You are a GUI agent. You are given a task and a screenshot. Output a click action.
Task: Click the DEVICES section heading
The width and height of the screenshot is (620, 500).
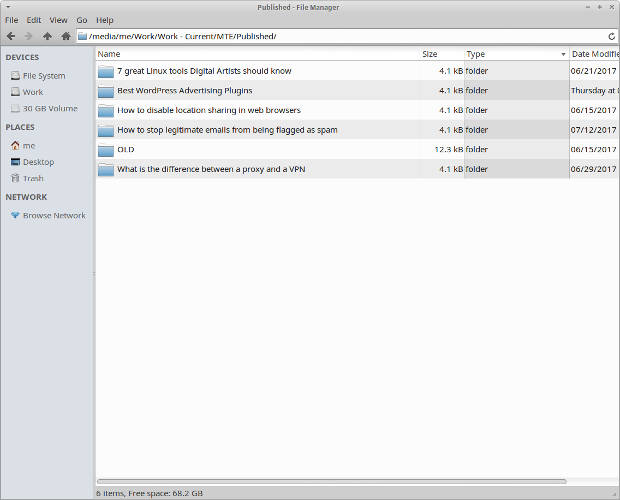[22, 57]
